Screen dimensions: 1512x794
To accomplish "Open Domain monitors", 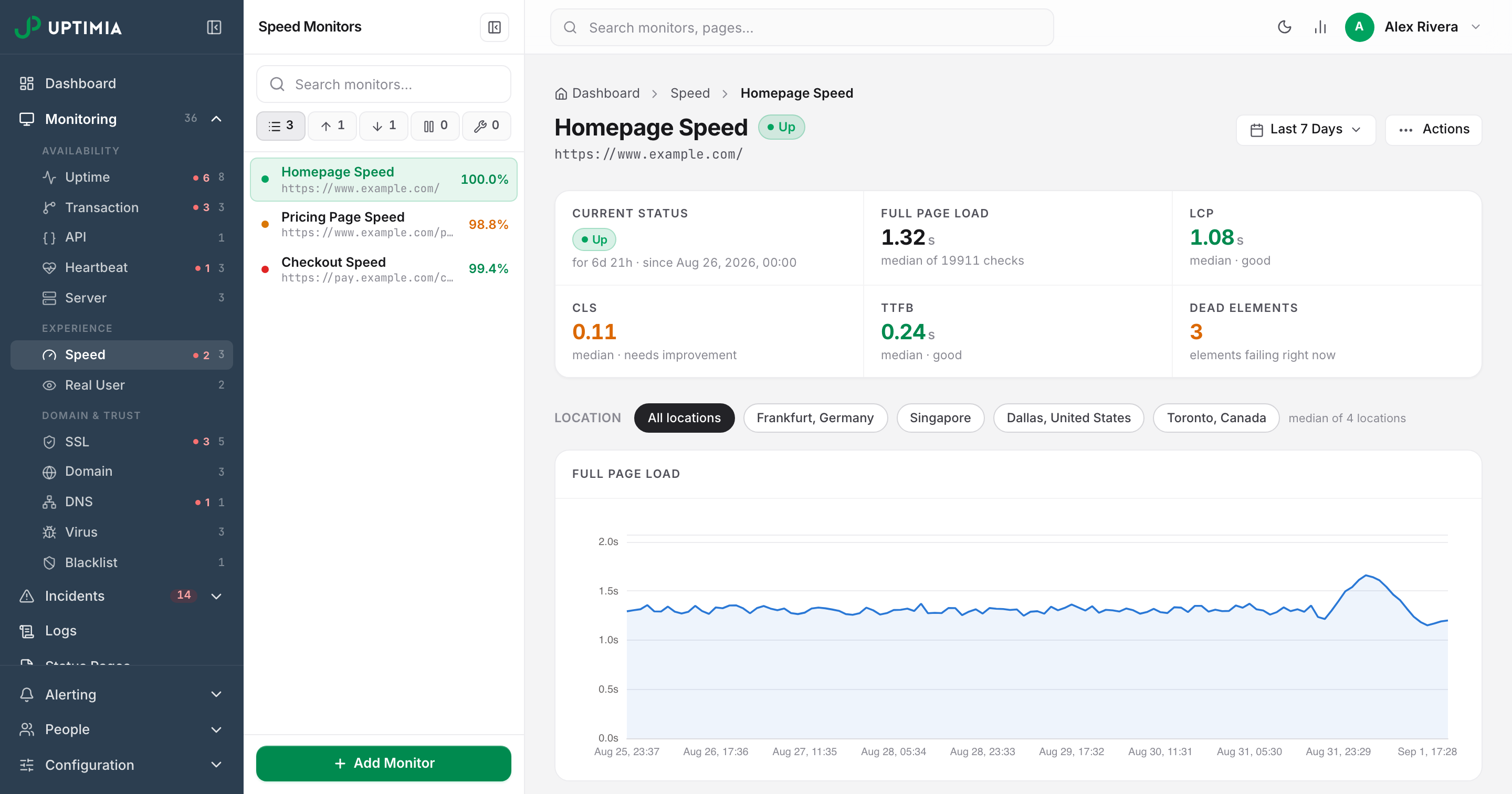I will tap(122, 472).
